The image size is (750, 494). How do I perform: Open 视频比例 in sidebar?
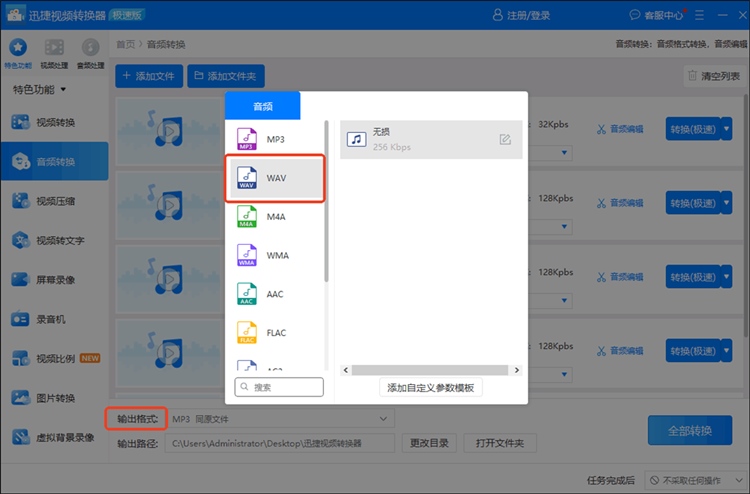click(x=55, y=358)
